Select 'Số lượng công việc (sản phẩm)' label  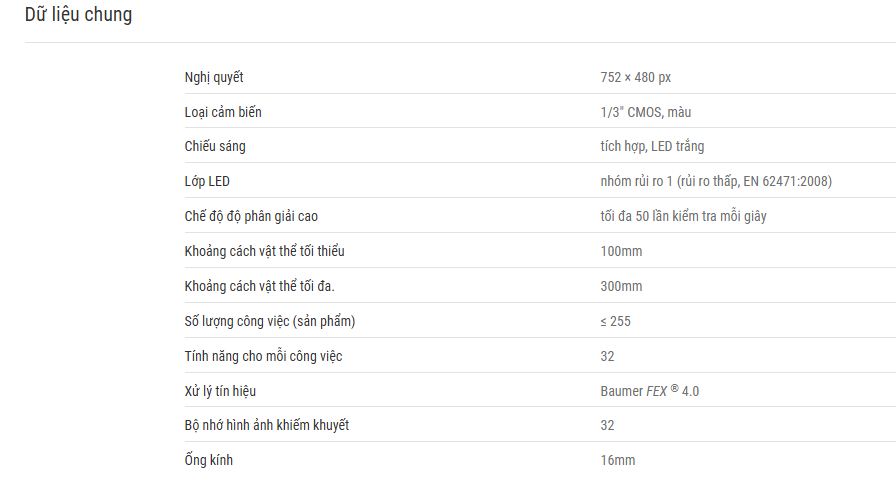pos(270,321)
